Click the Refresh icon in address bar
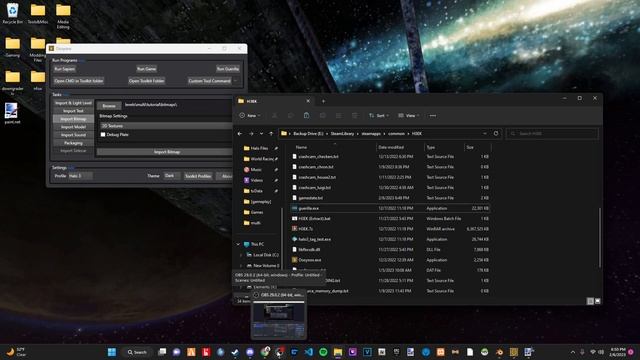This screenshot has width=640, height=360. coord(496,133)
